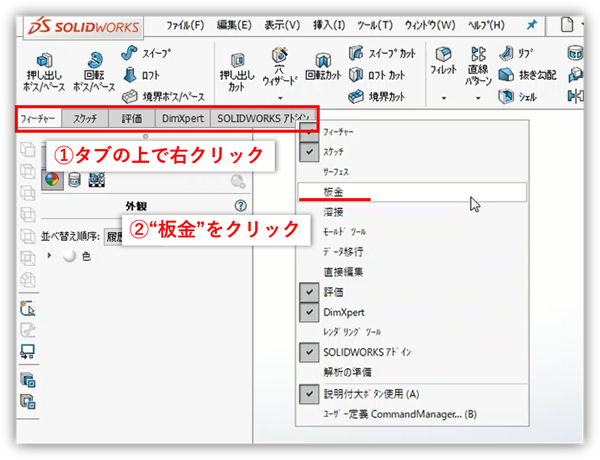Image resolution: width=600 pixels, height=460 pixels.
Task: Click the white 色 color sphere
Action: (70, 256)
